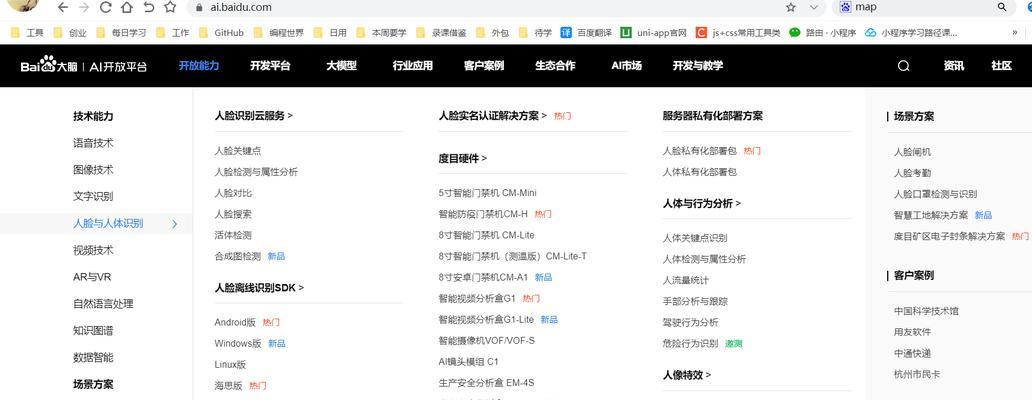
Task: Open the 人脸对比 link
Action: click(x=233, y=193)
